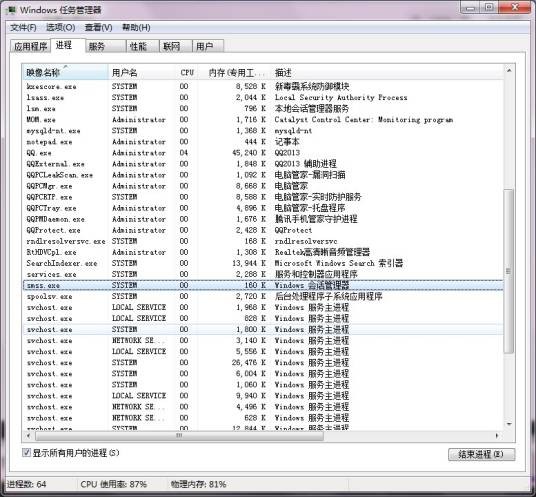Select the QQ.exe process row
Image resolution: width=536 pixels, height=497 pixels.
(x=263, y=153)
